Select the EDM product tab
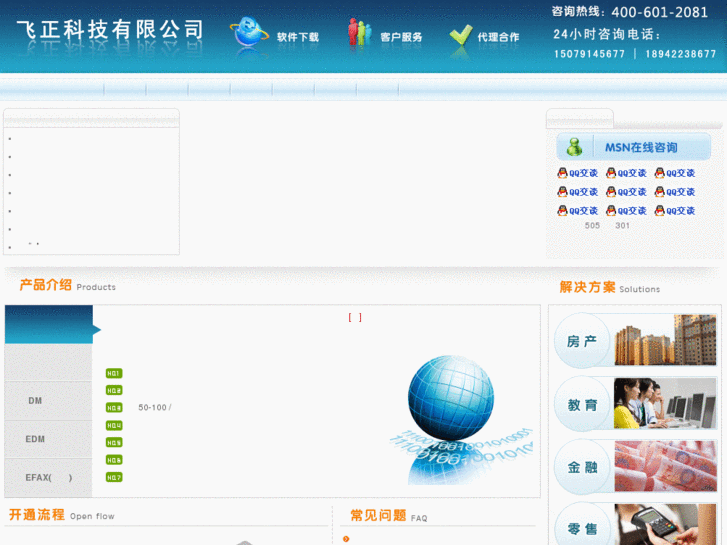 (48, 439)
